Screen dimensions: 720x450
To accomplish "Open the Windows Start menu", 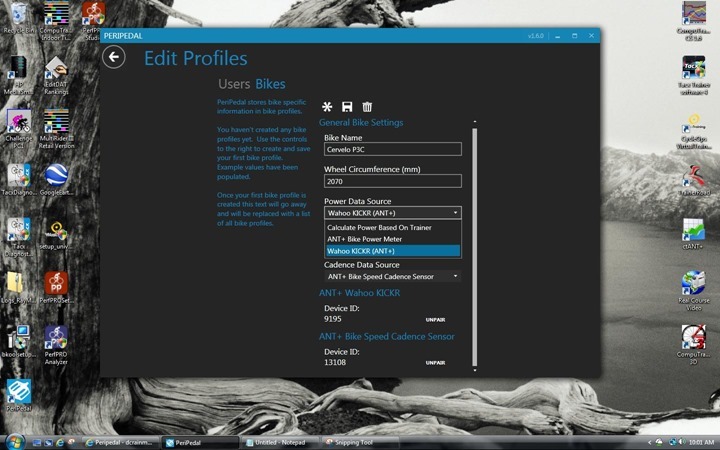I will 15,442.
